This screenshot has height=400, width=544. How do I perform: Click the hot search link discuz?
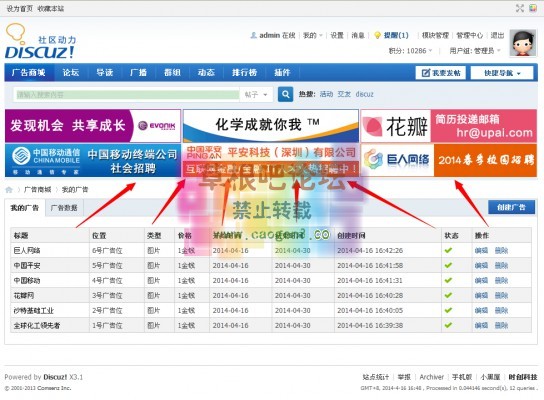[365, 94]
